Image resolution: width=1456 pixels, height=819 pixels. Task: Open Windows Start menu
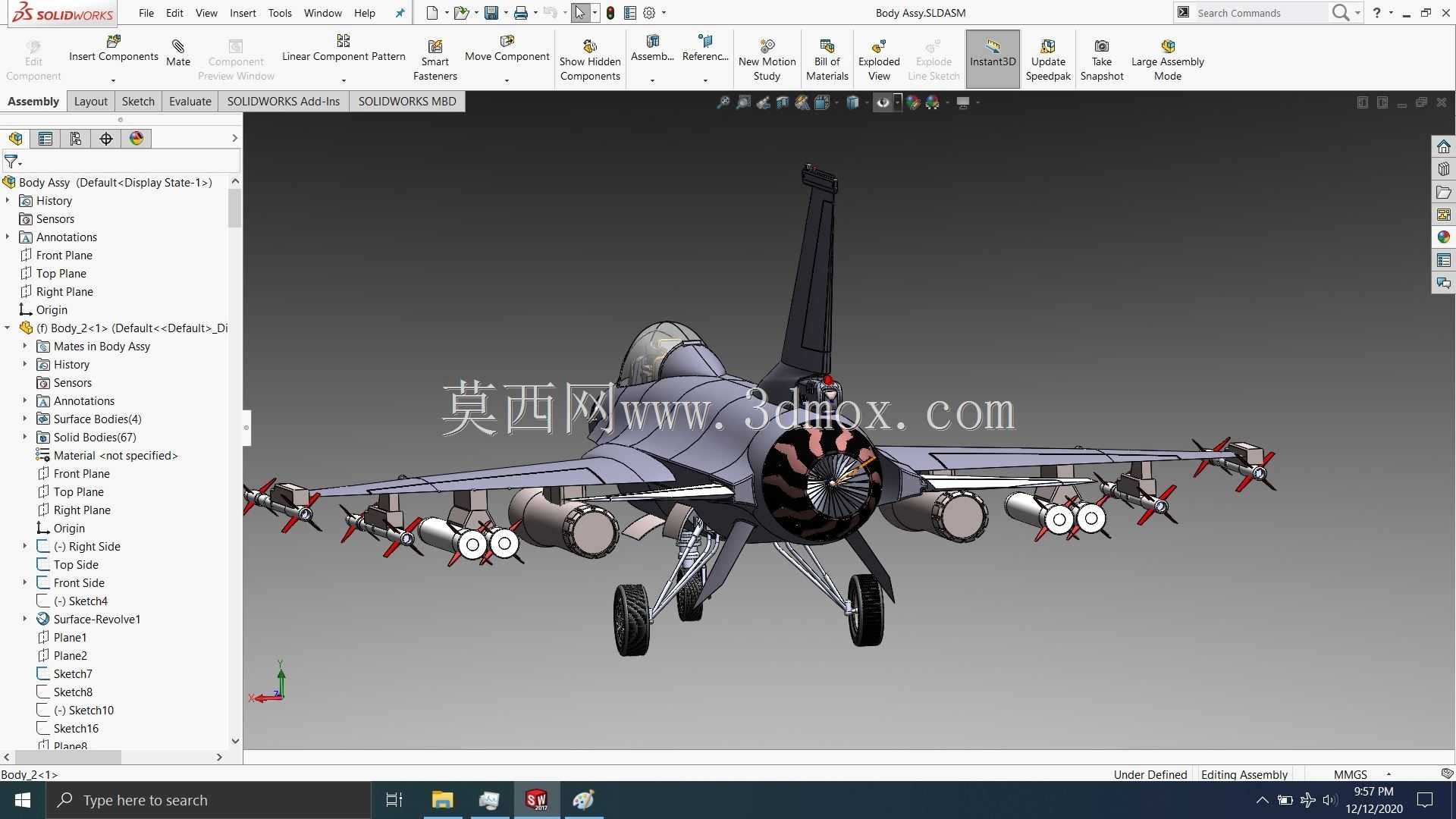click(23, 800)
